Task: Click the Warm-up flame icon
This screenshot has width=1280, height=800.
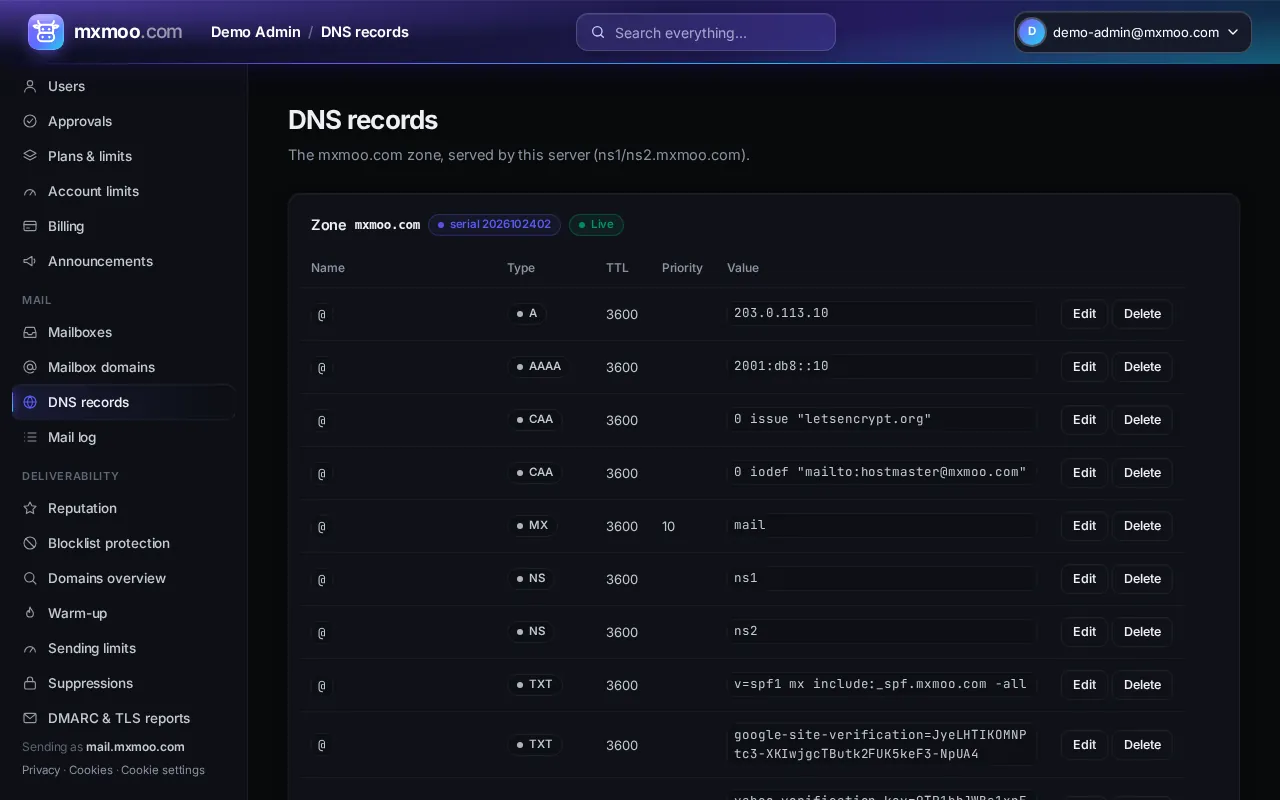Action: click(30, 613)
